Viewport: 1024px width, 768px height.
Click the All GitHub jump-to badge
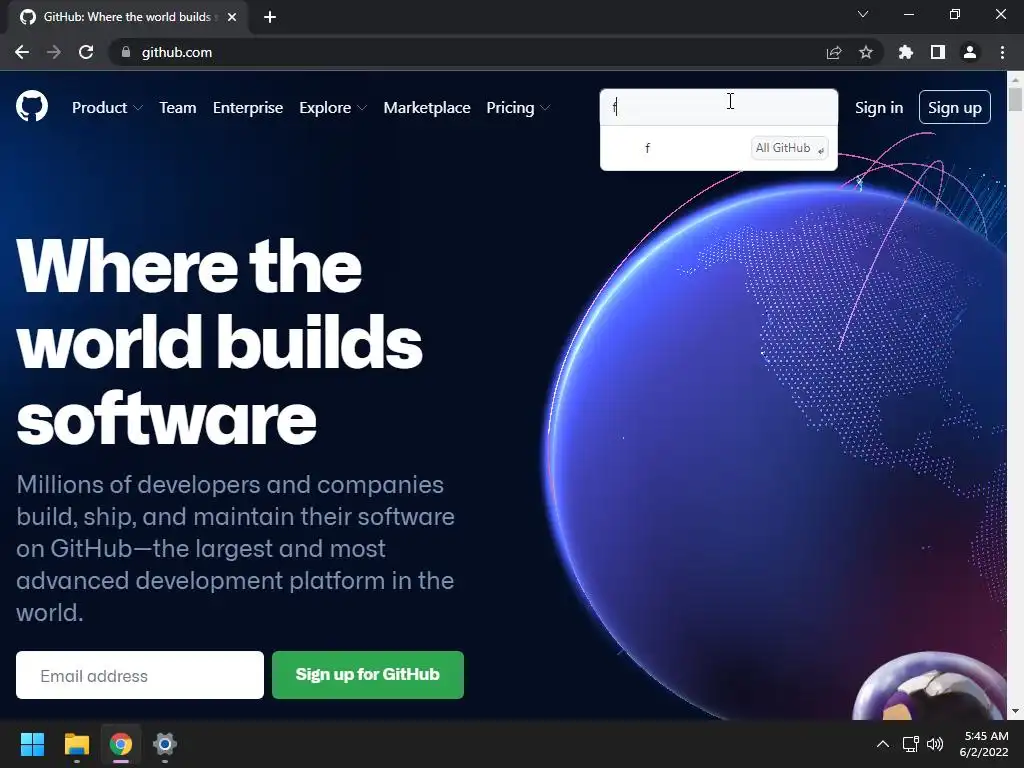(x=790, y=148)
